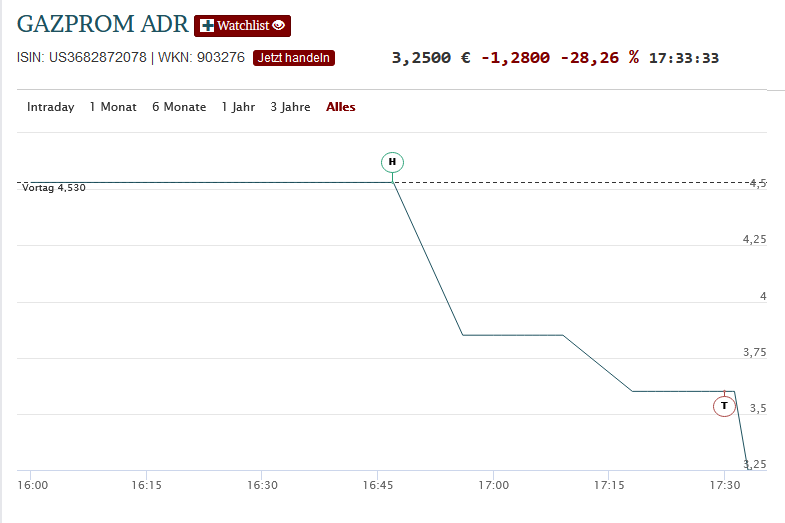
Task: Click the 3,75 y-axis label
Action: pyautogui.click(x=754, y=352)
